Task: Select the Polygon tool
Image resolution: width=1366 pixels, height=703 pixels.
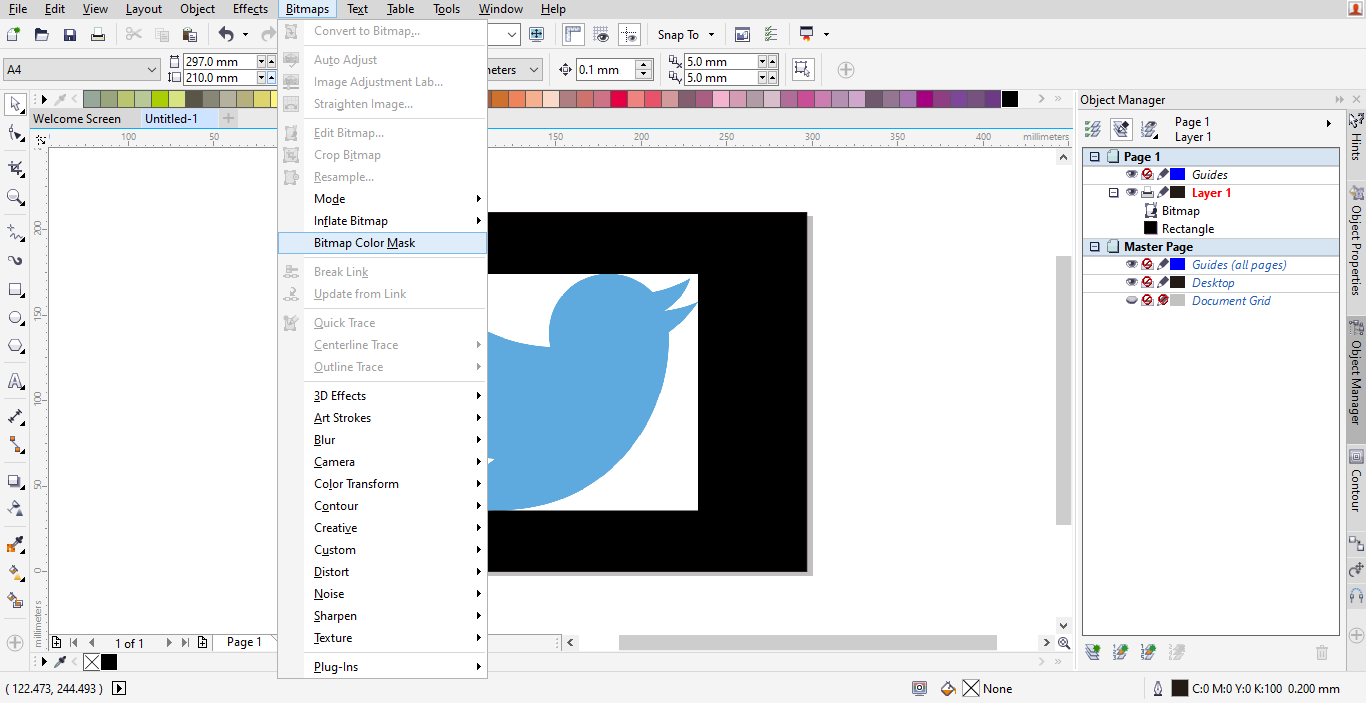Action: pos(15,346)
